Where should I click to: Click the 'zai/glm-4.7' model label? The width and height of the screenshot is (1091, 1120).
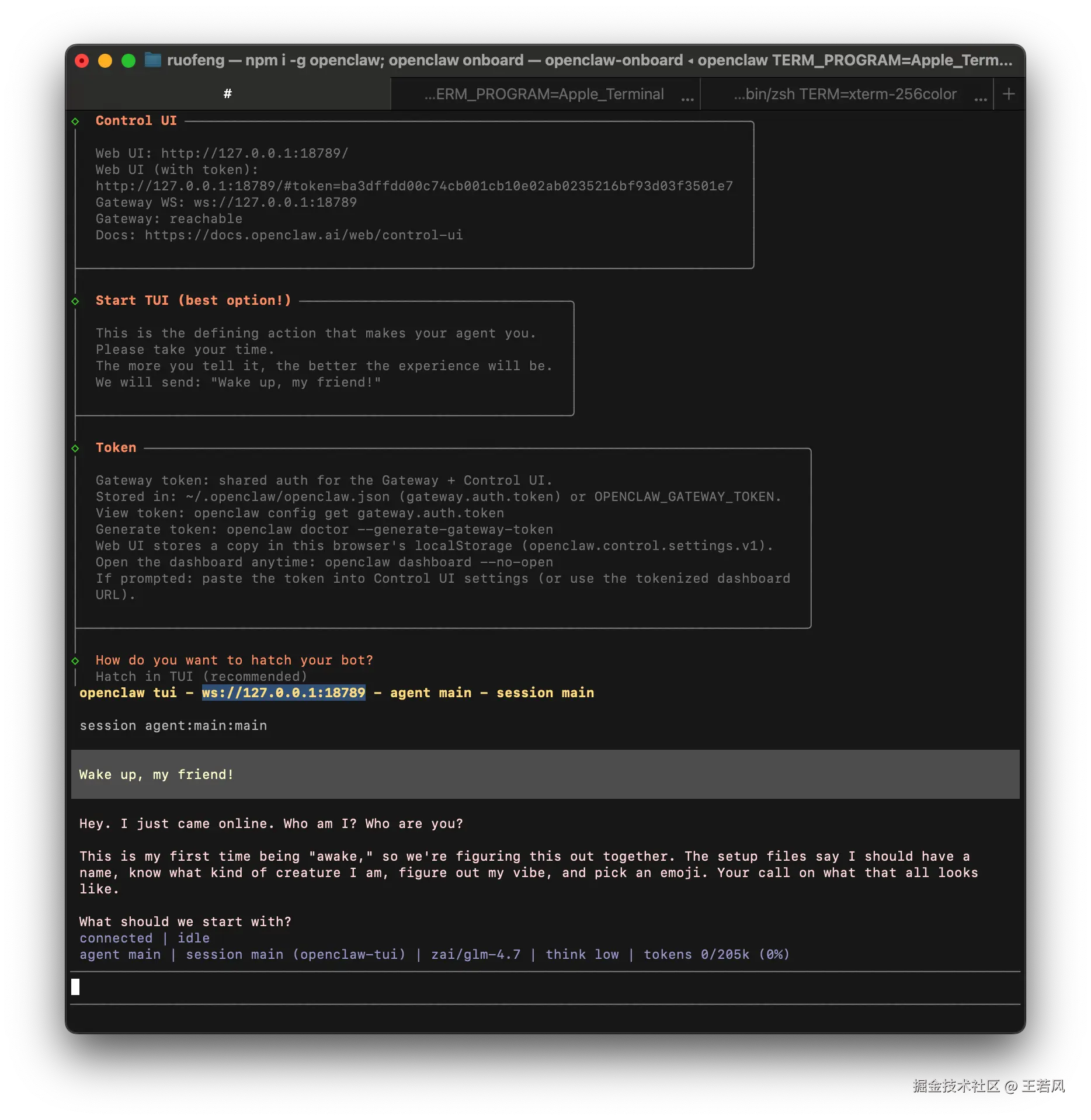tap(475, 954)
